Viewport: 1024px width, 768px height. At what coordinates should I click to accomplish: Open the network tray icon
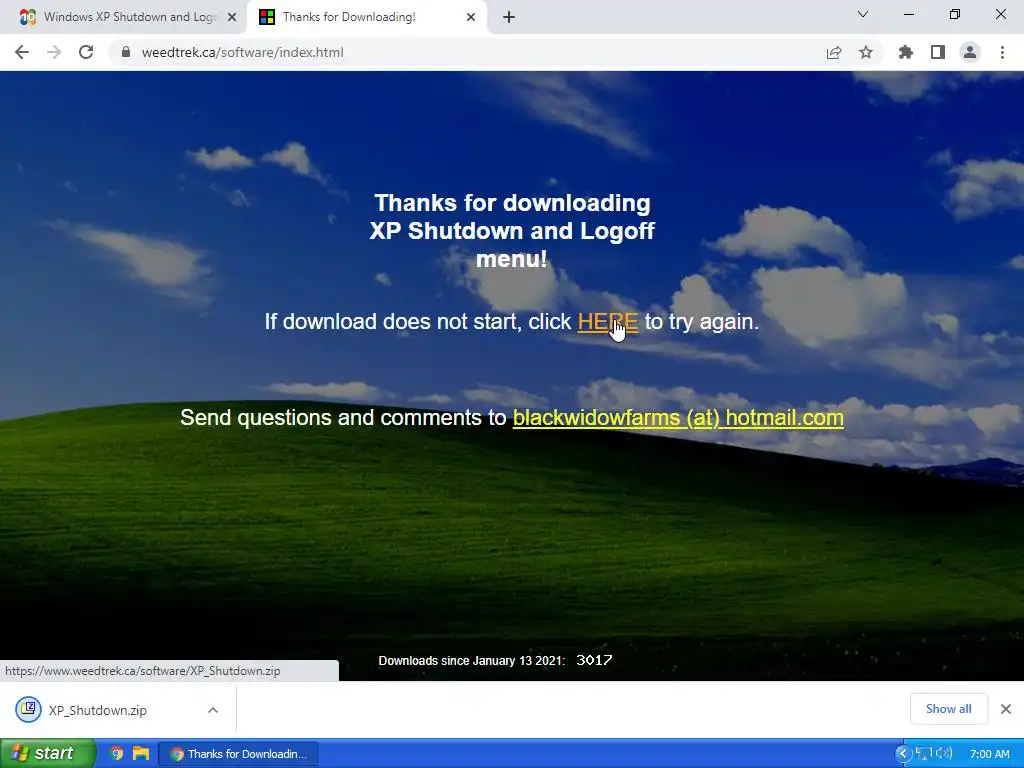[923, 754]
